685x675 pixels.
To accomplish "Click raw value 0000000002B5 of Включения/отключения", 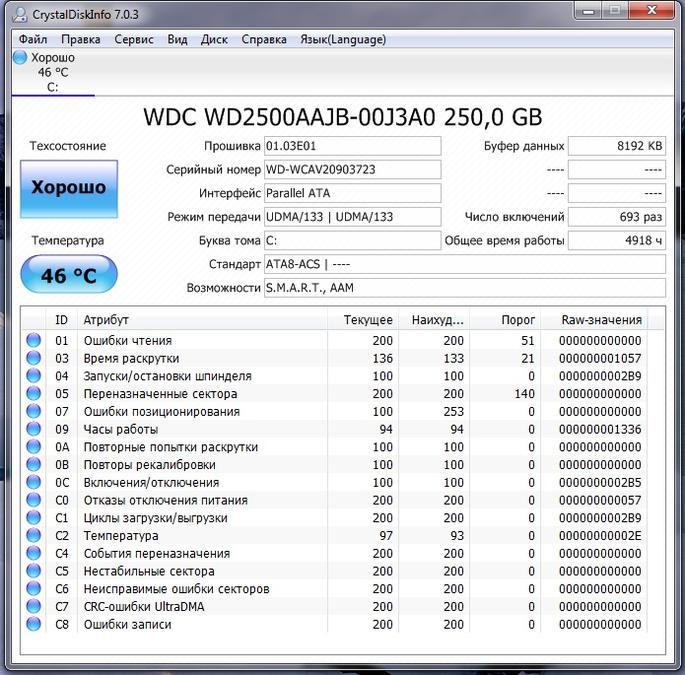I will tap(600, 482).
